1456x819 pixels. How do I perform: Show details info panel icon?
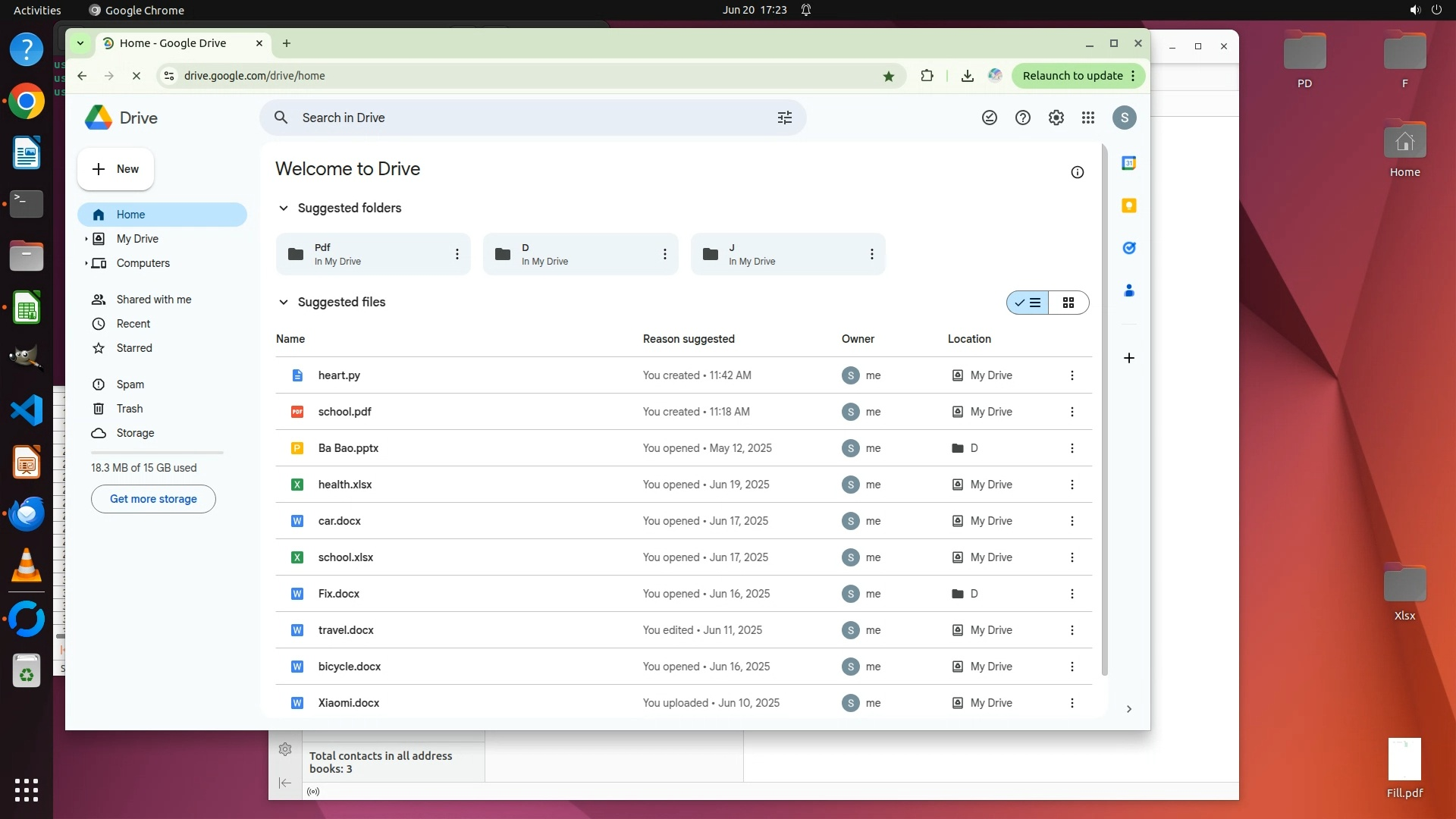coord(1077,172)
